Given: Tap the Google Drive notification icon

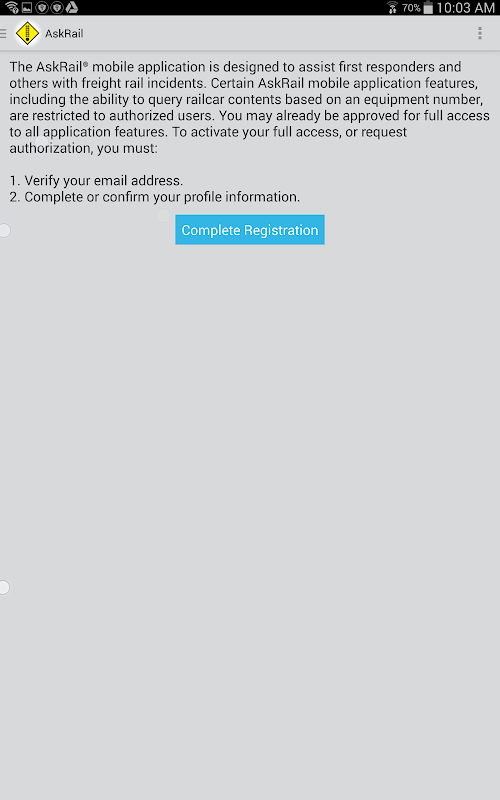Looking at the screenshot, I should [x=71, y=8].
